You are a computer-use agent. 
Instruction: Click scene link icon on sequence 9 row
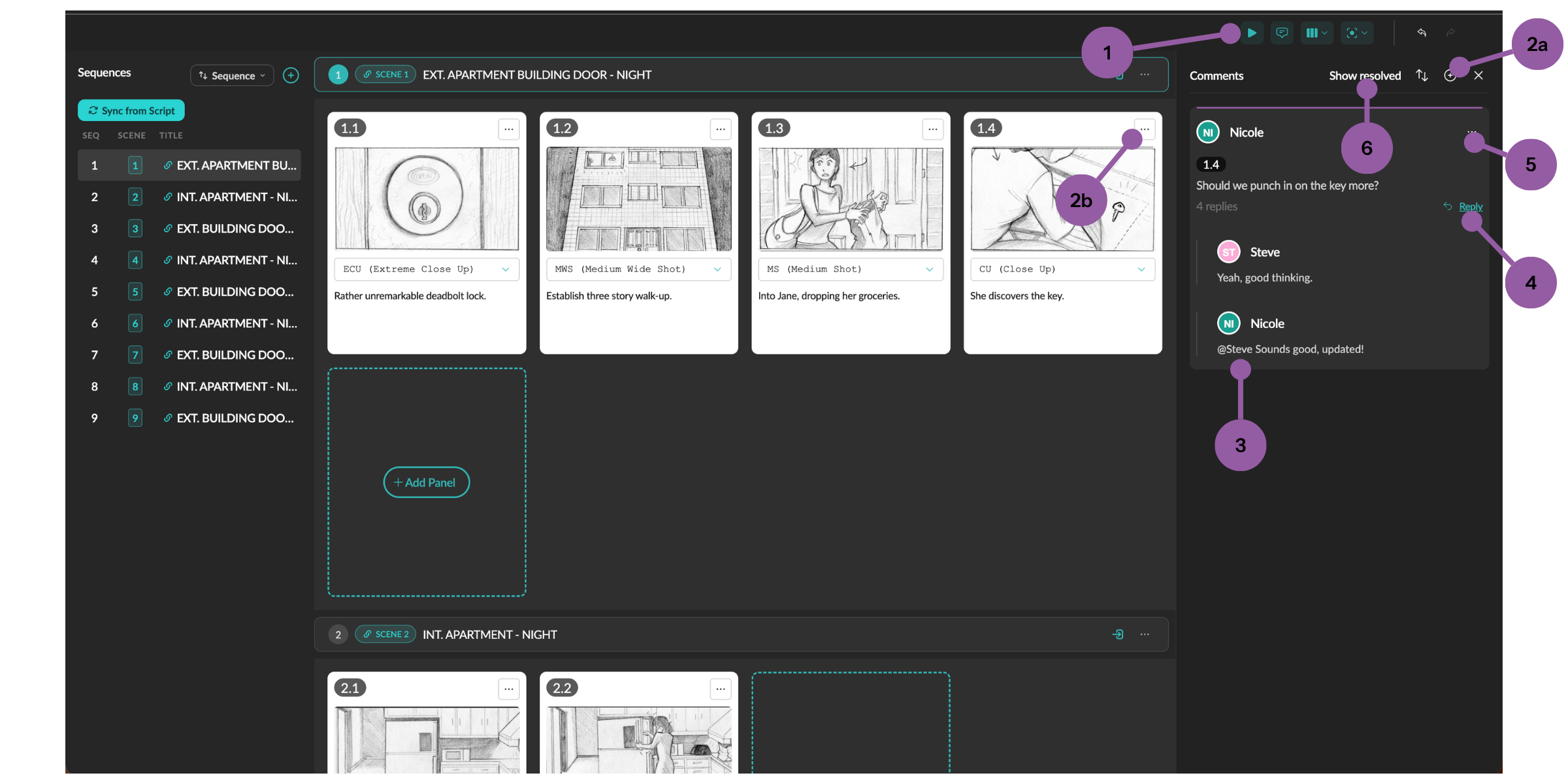pos(168,417)
